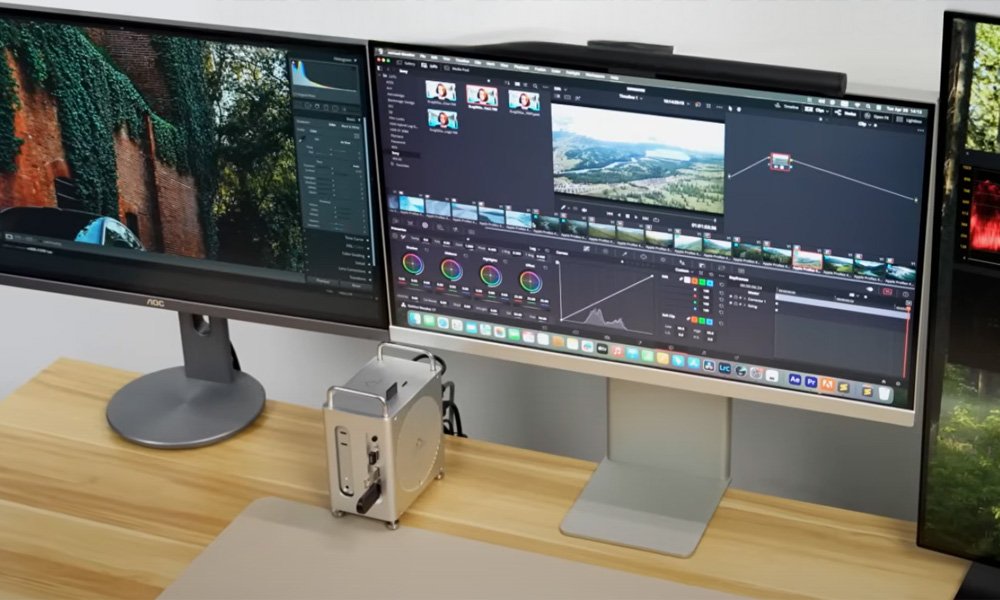Viewport: 1000px width, 600px height.
Task: Open the File menu in the menu bar
Action: tap(423, 56)
